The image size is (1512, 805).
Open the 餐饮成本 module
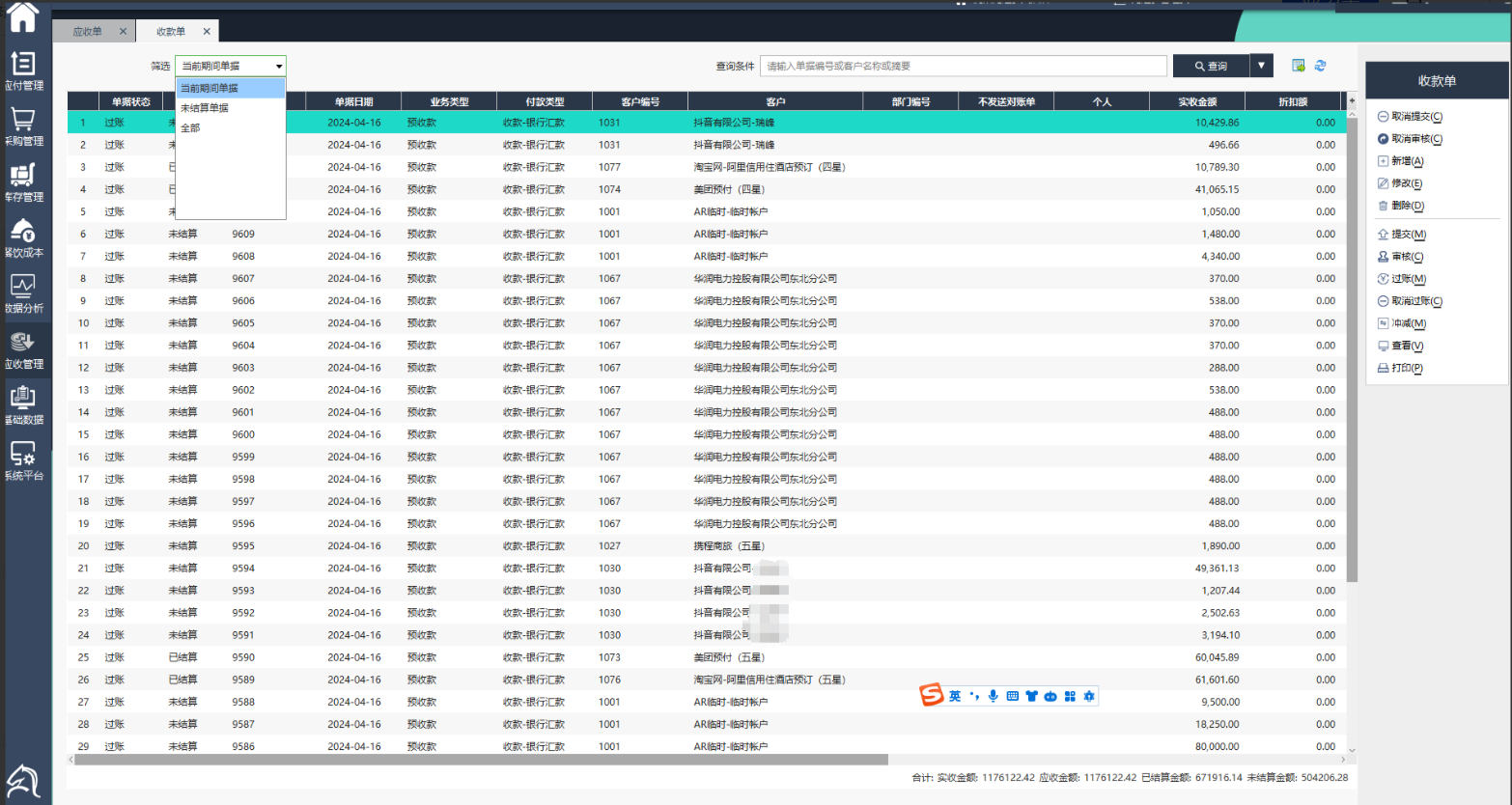pyautogui.click(x=23, y=237)
